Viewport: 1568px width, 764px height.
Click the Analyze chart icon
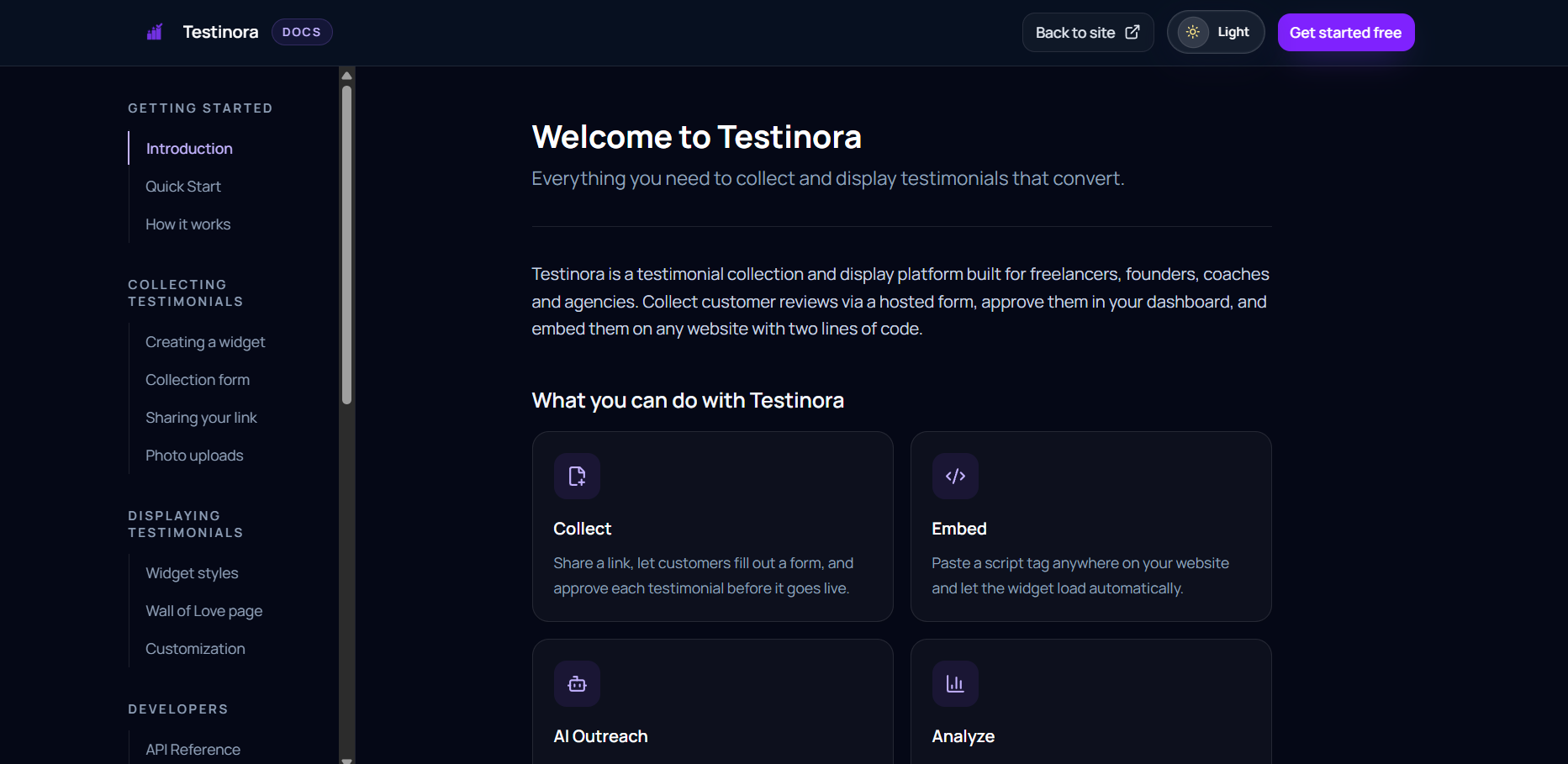pyautogui.click(x=955, y=683)
